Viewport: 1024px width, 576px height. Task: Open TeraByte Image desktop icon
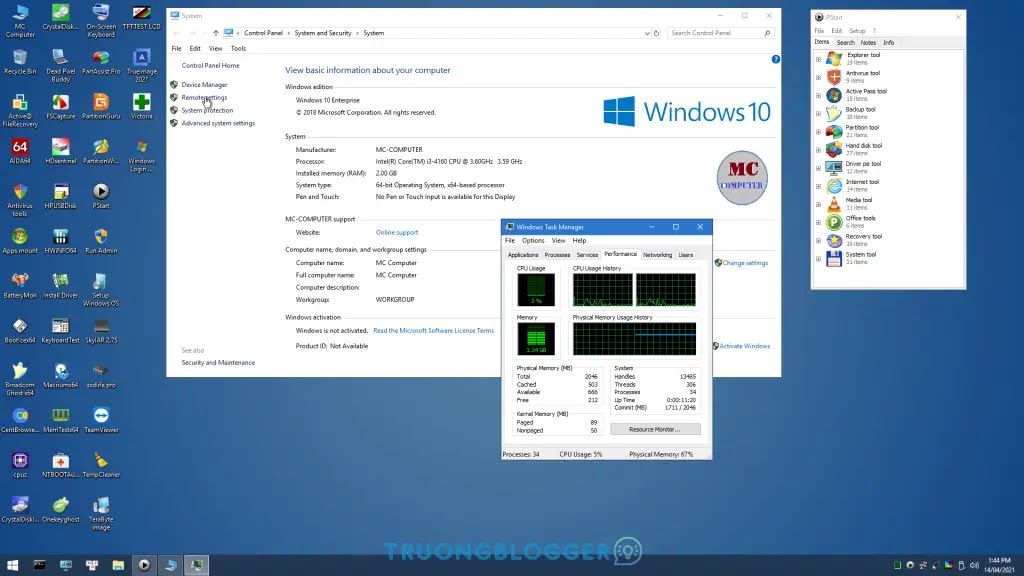101,514
